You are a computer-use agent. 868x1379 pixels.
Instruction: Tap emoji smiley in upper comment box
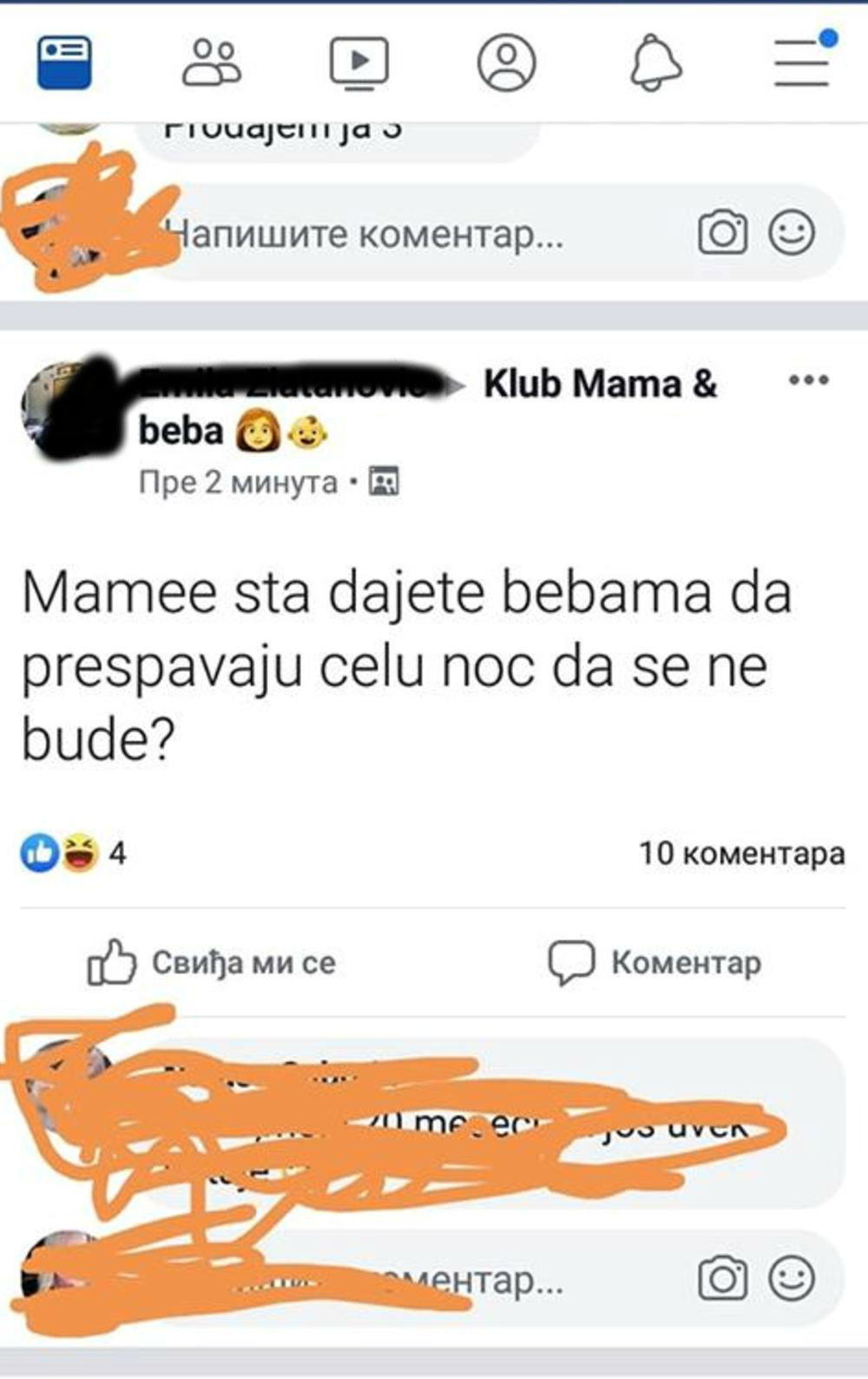[792, 233]
